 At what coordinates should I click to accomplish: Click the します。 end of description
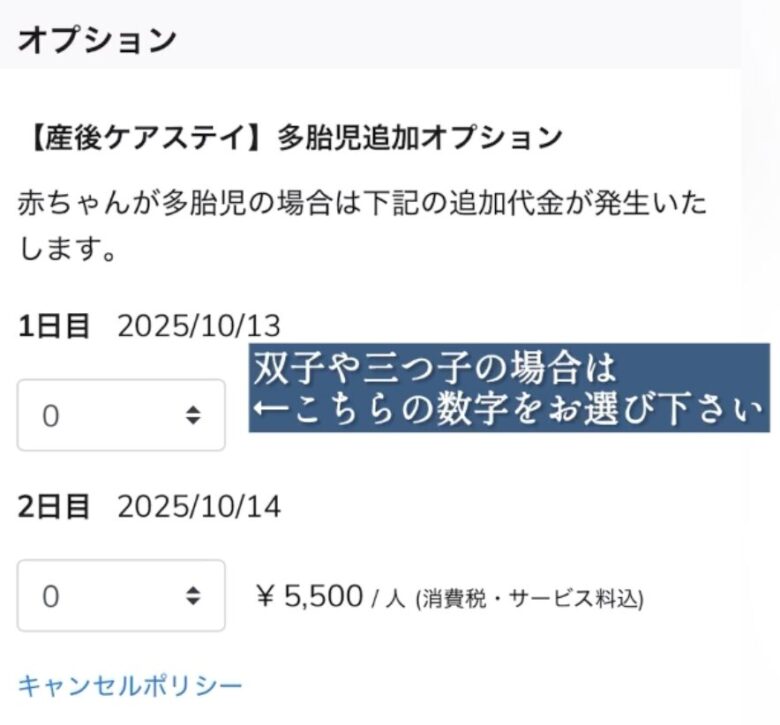(x=67, y=248)
